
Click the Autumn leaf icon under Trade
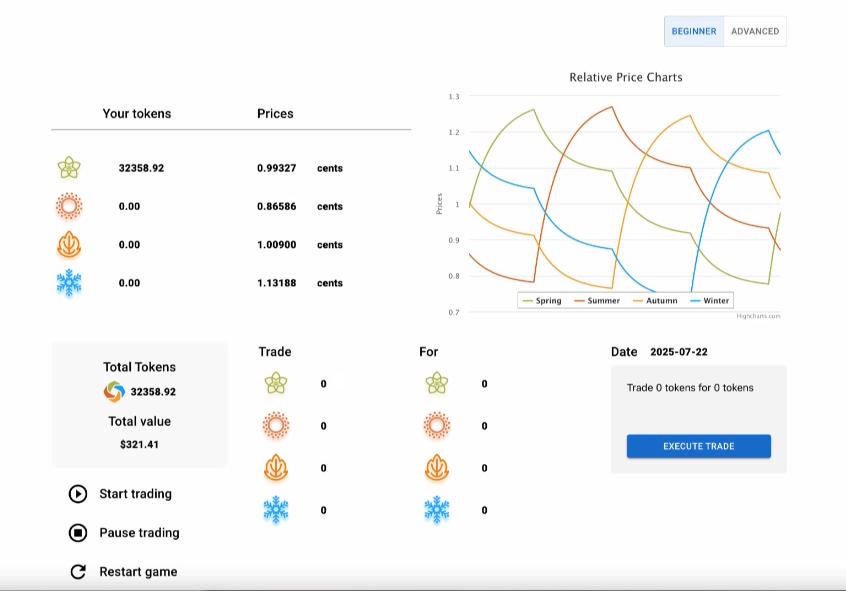pyautogui.click(x=275, y=468)
